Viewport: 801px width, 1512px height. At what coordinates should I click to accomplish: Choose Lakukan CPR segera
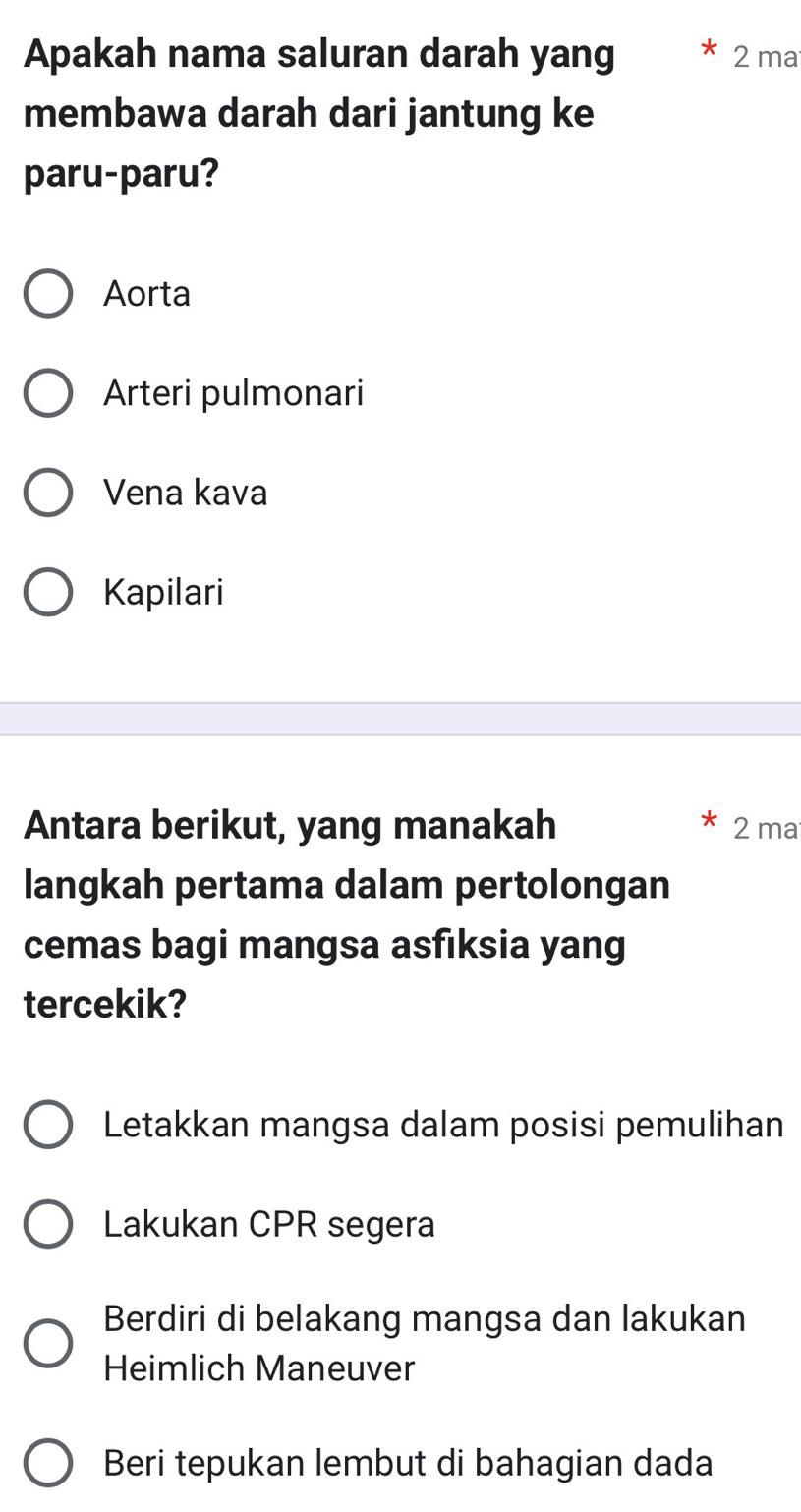[269, 1224]
